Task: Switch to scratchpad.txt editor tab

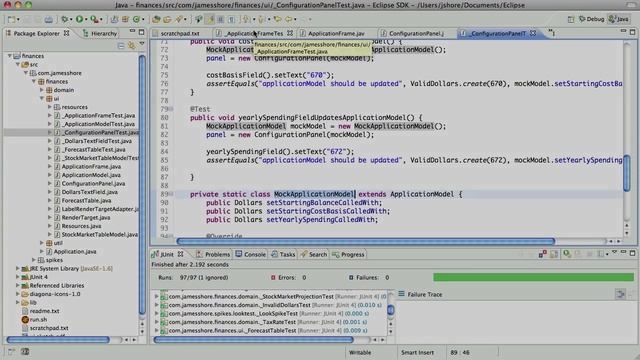Action: pyautogui.click(x=180, y=33)
